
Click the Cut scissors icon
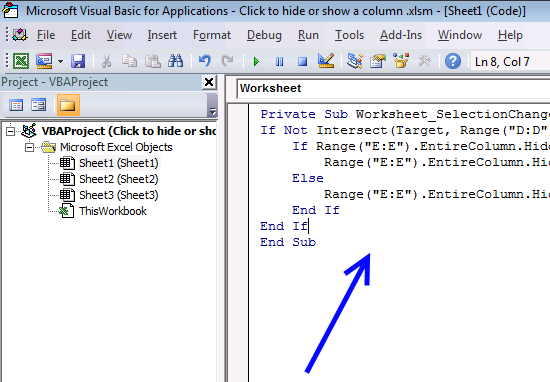point(106,61)
